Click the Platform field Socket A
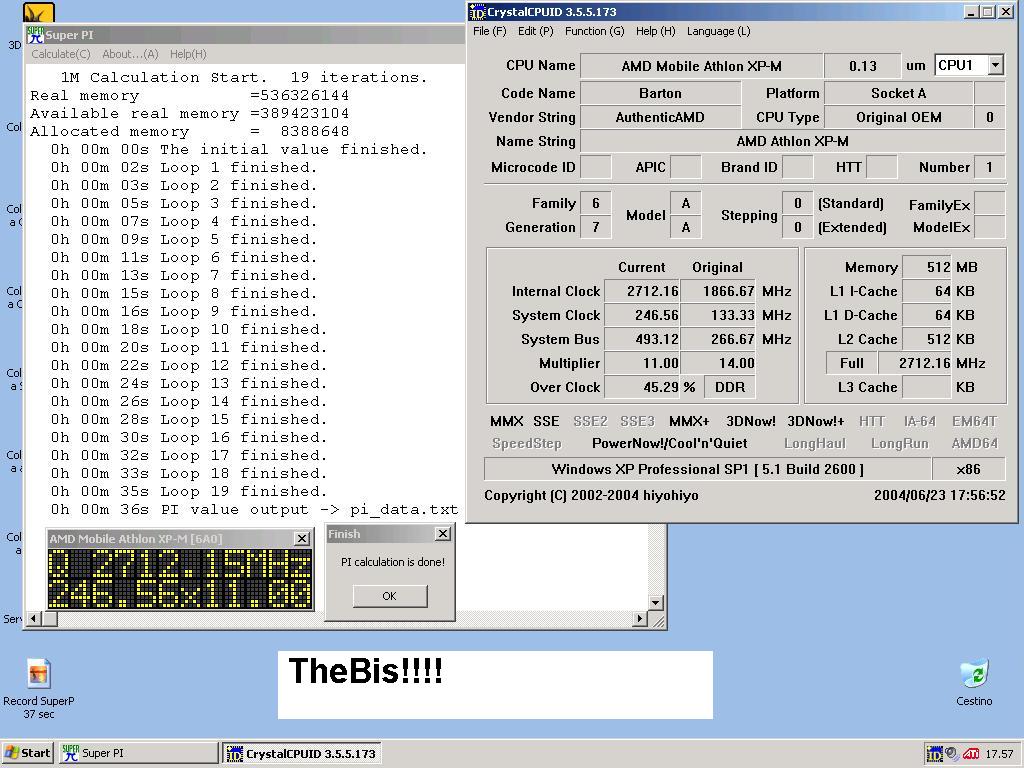This screenshot has height=768, width=1024. point(899,93)
